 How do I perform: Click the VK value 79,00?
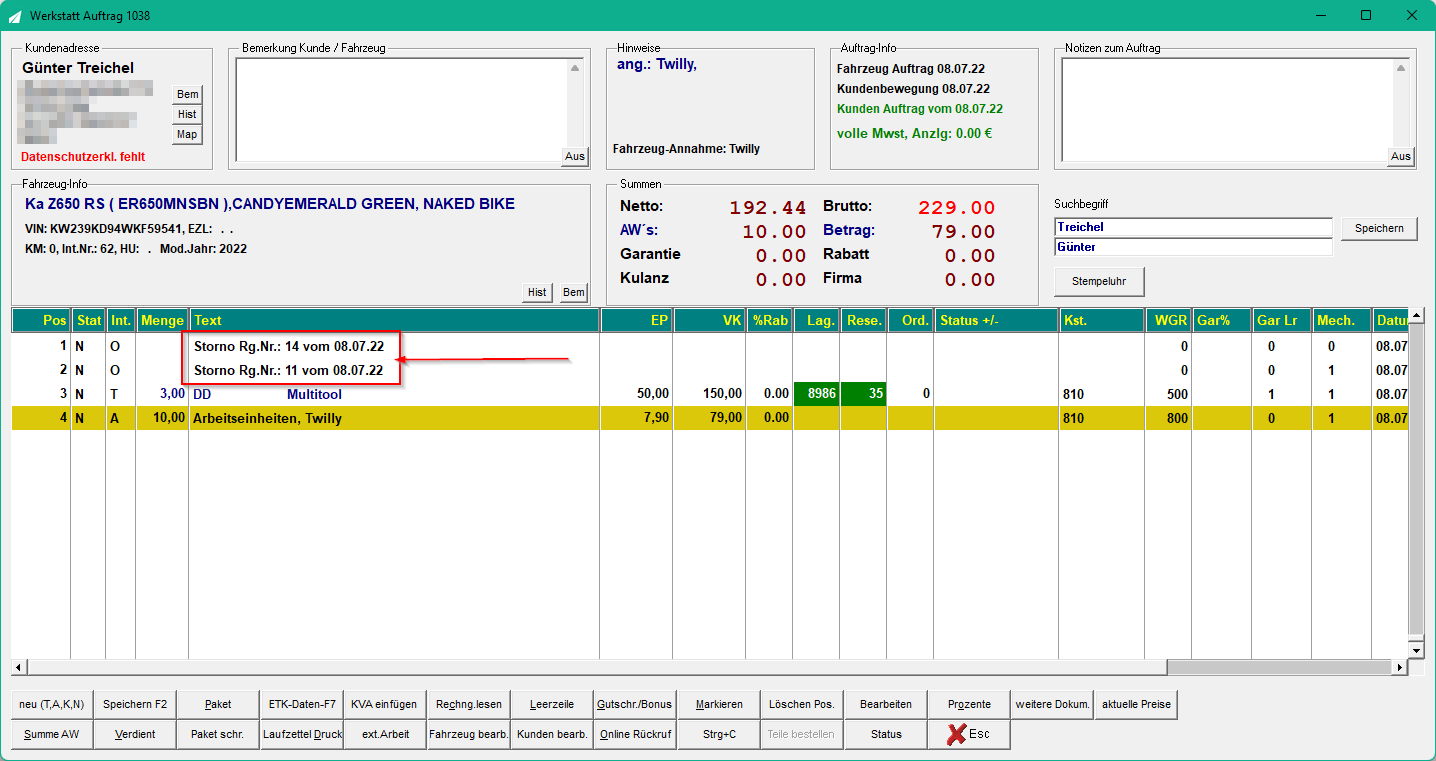724,418
